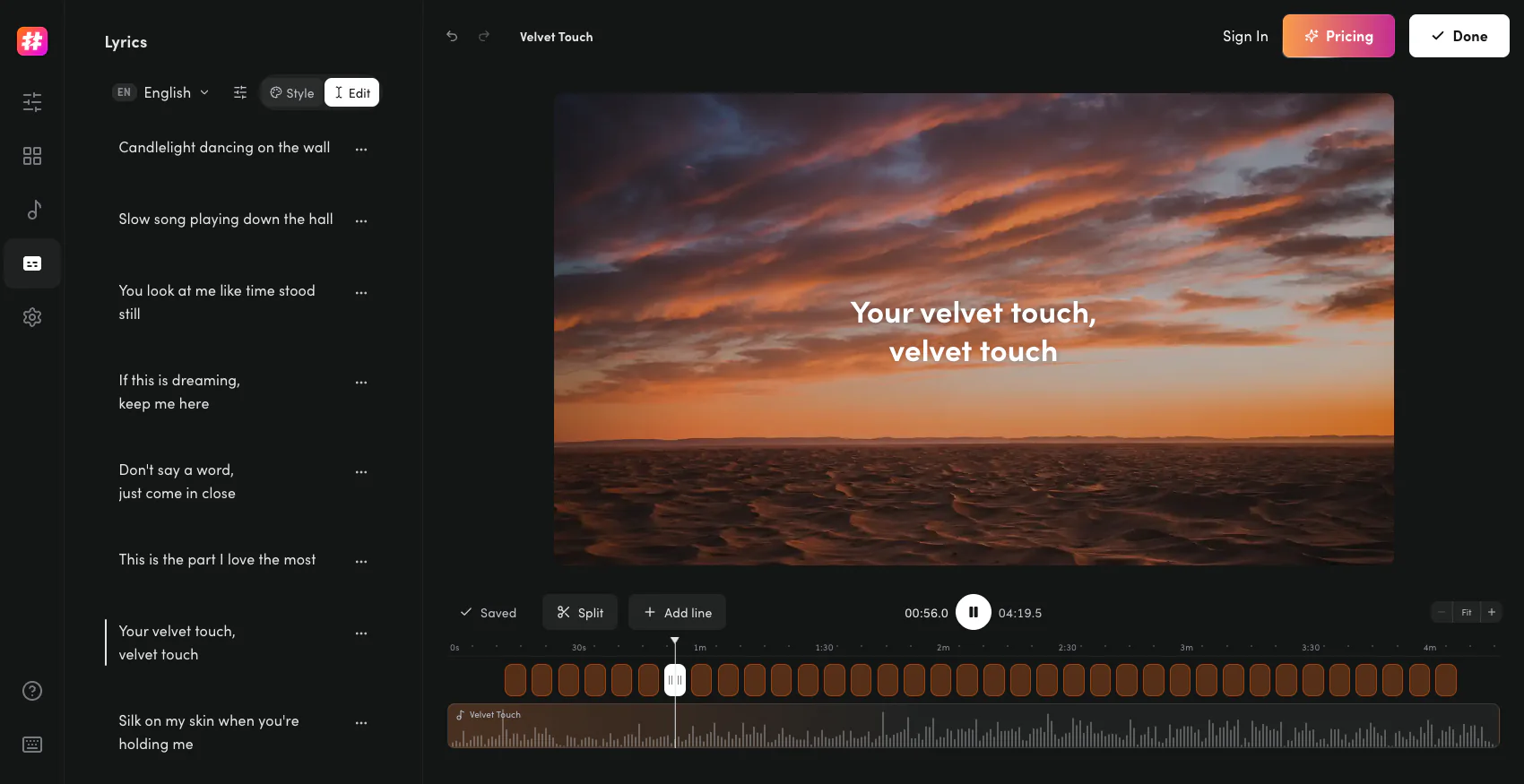Zoom in the timeline with plus button

pyautogui.click(x=1492, y=613)
